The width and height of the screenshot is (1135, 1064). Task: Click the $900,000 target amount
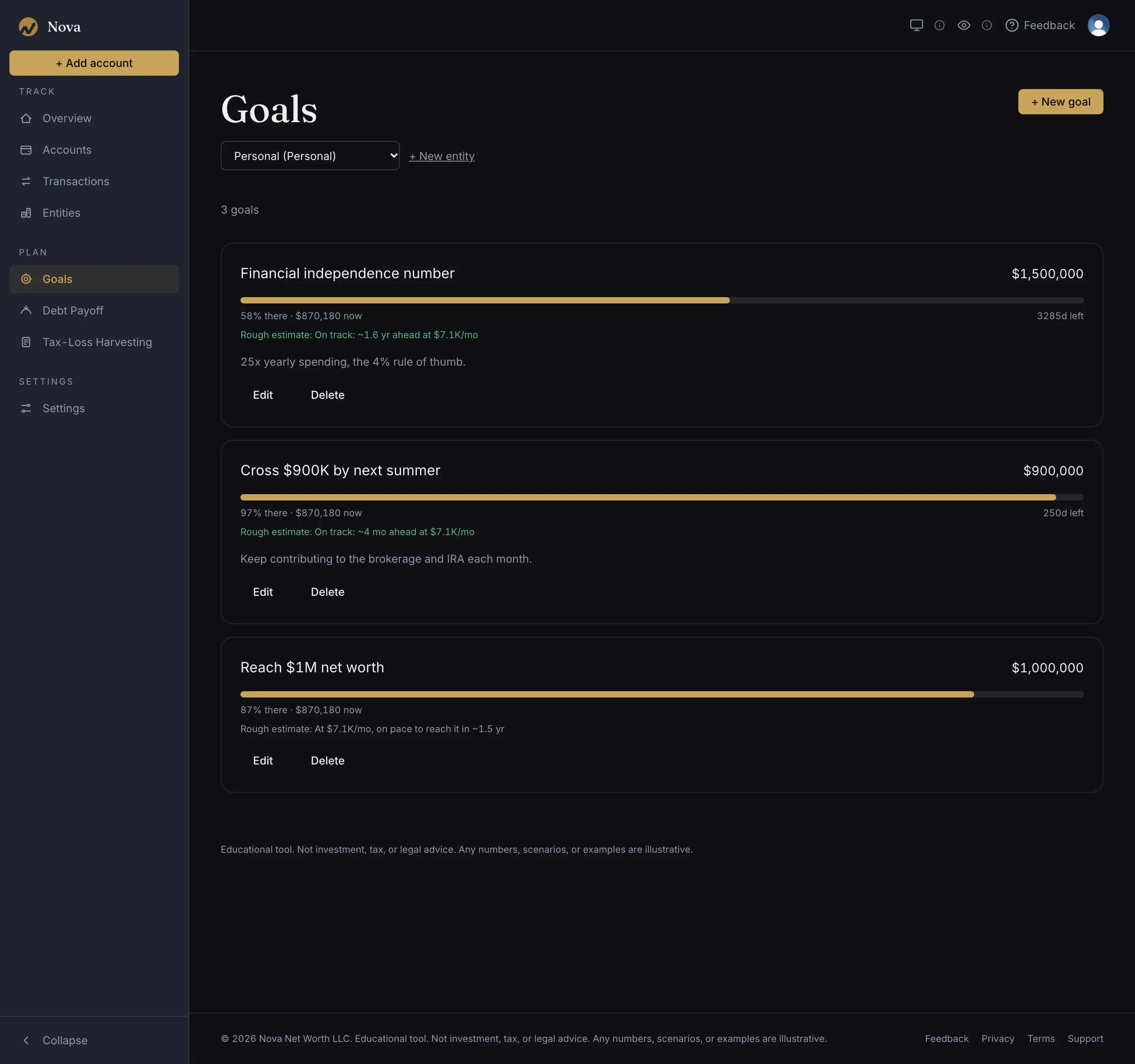tap(1053, 471)
